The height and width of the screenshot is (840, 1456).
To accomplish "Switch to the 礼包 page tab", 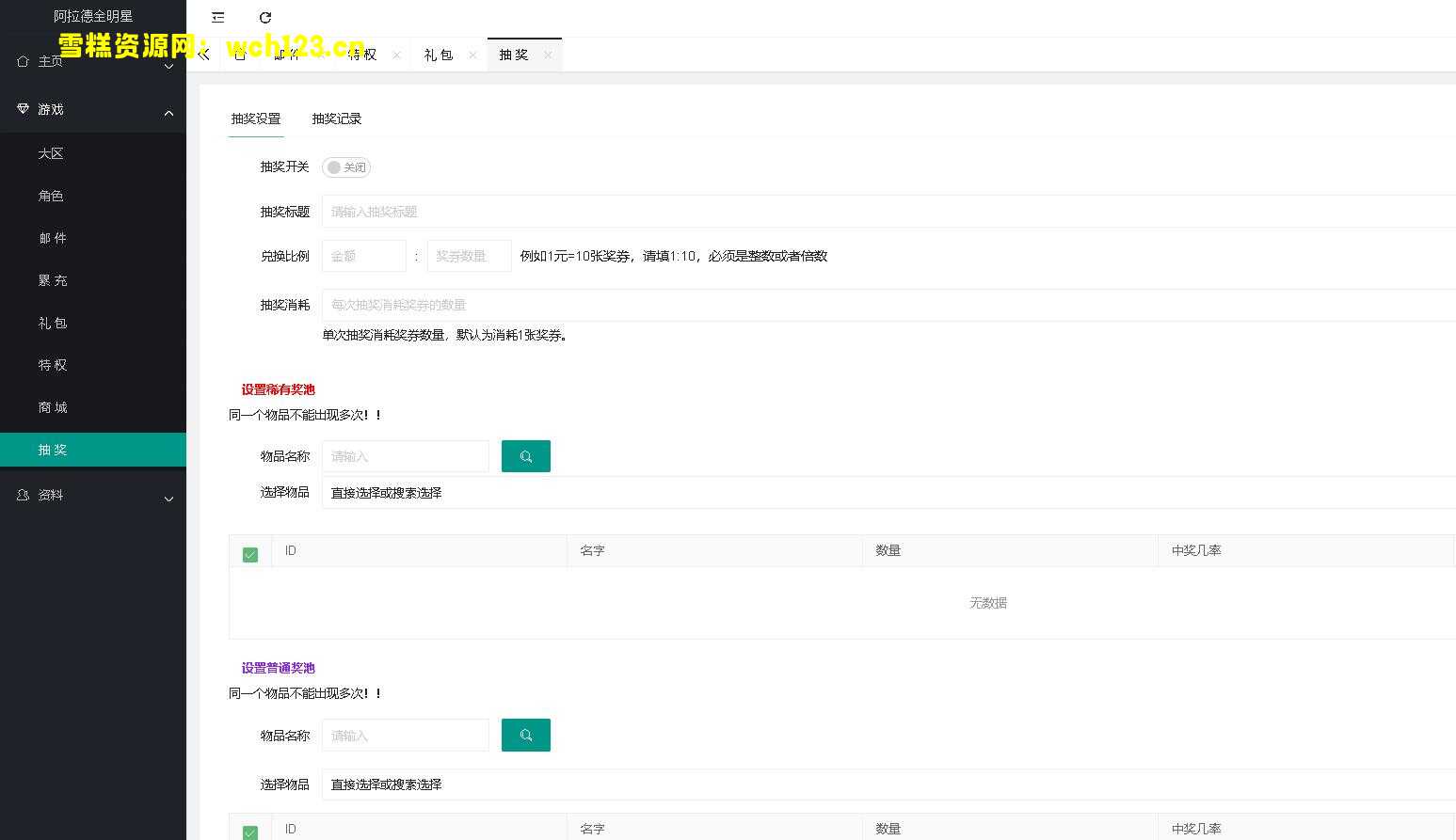I will [439, 55].
